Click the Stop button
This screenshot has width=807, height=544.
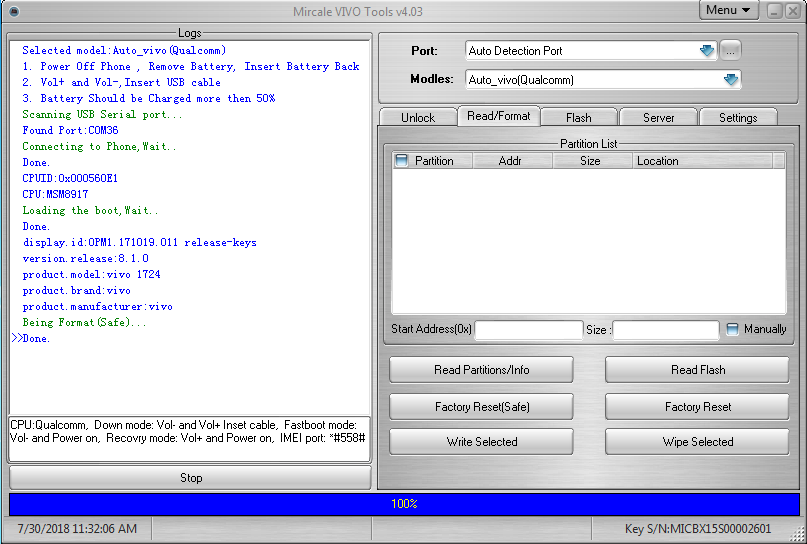[190, 478]
